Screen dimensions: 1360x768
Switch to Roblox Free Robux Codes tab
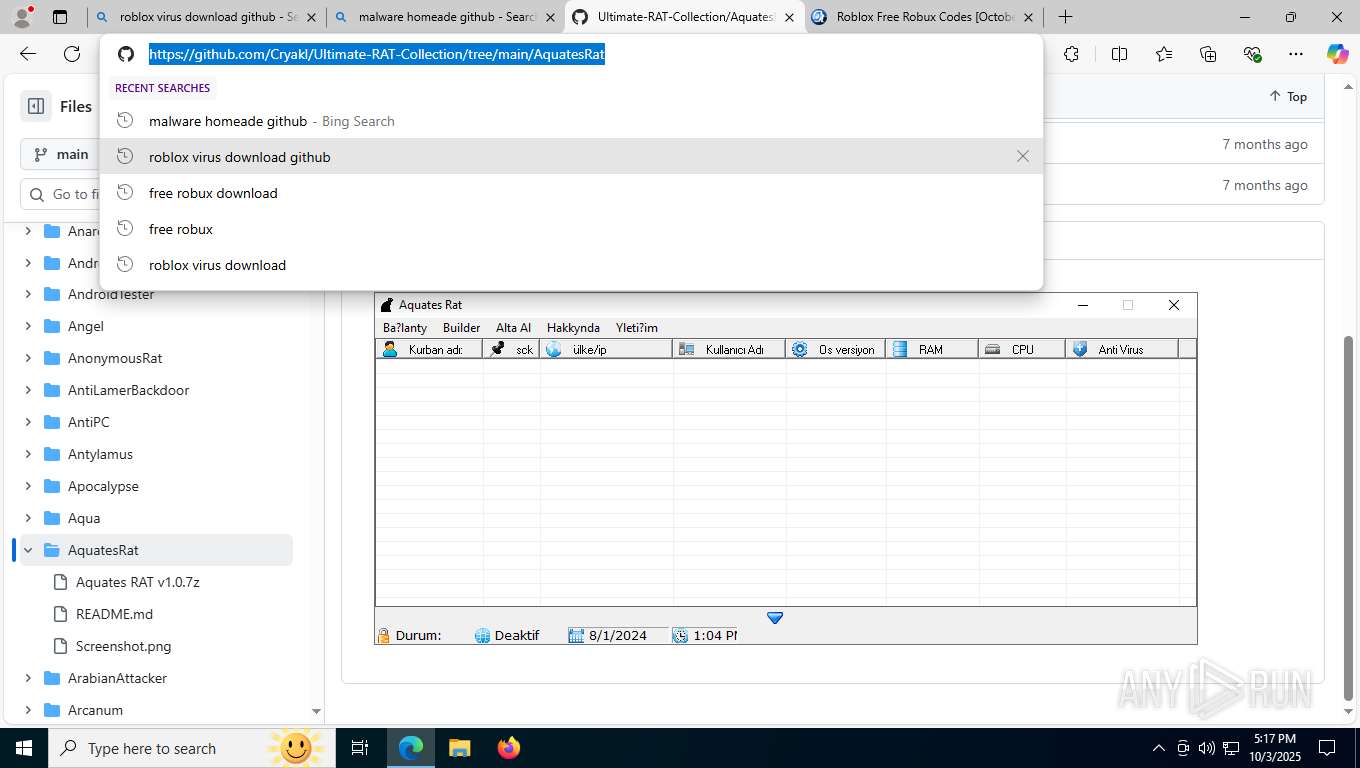922,17
